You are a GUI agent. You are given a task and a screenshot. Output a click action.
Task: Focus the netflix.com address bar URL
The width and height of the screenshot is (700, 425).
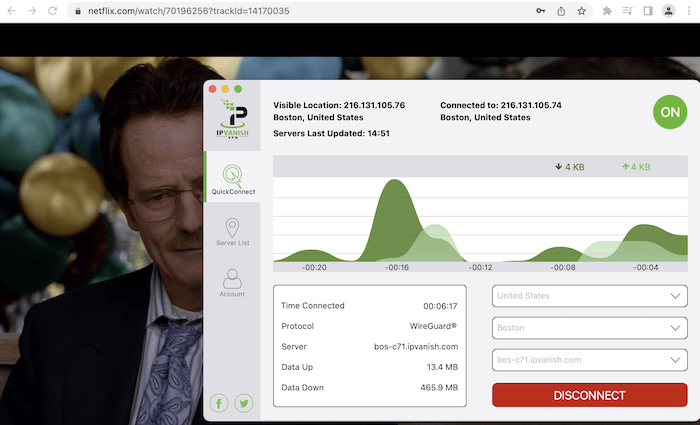pos(188,11)
